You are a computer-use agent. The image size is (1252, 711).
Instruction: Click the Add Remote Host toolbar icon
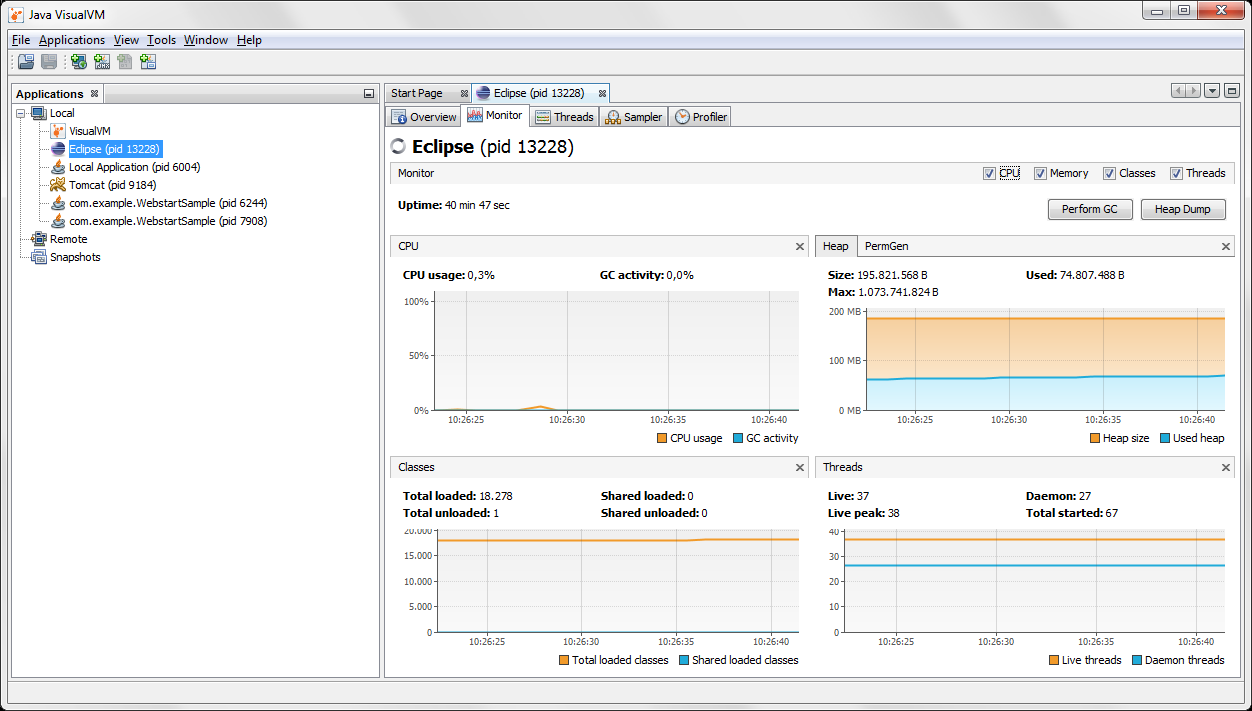click(x=79, y=62)
